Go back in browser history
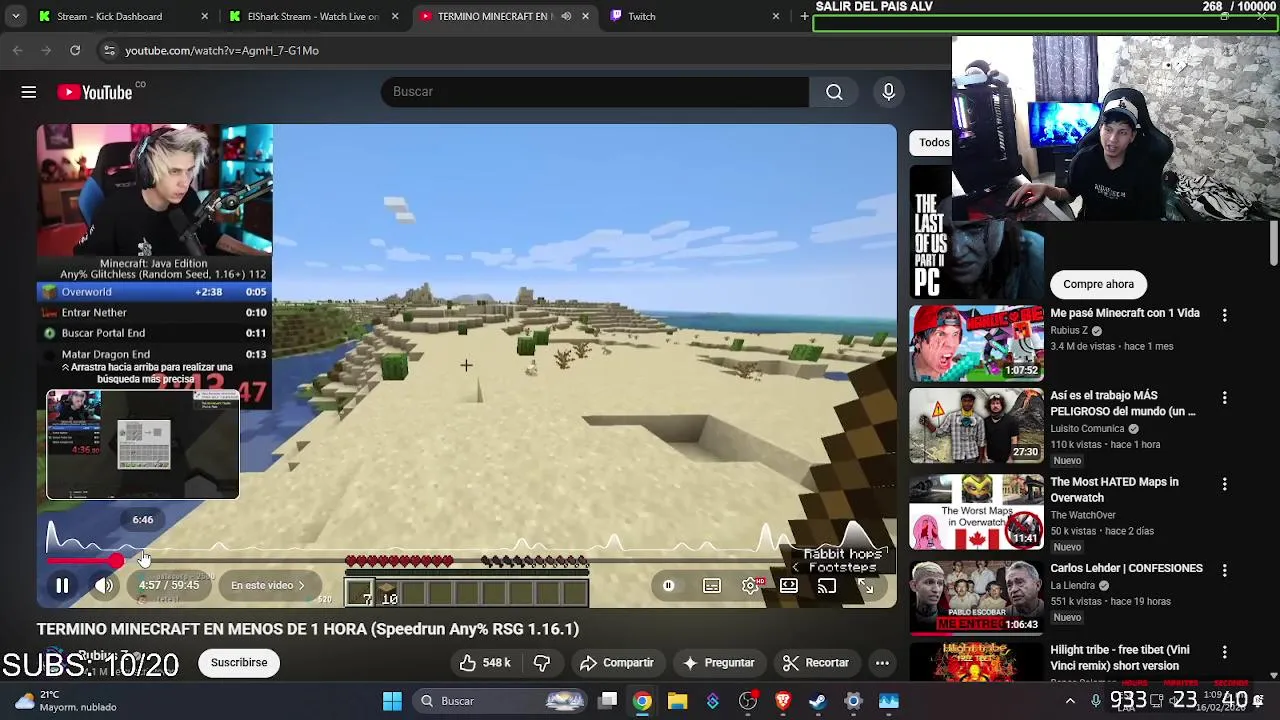This screenshot has height=720, width=1280. point(18,51)
